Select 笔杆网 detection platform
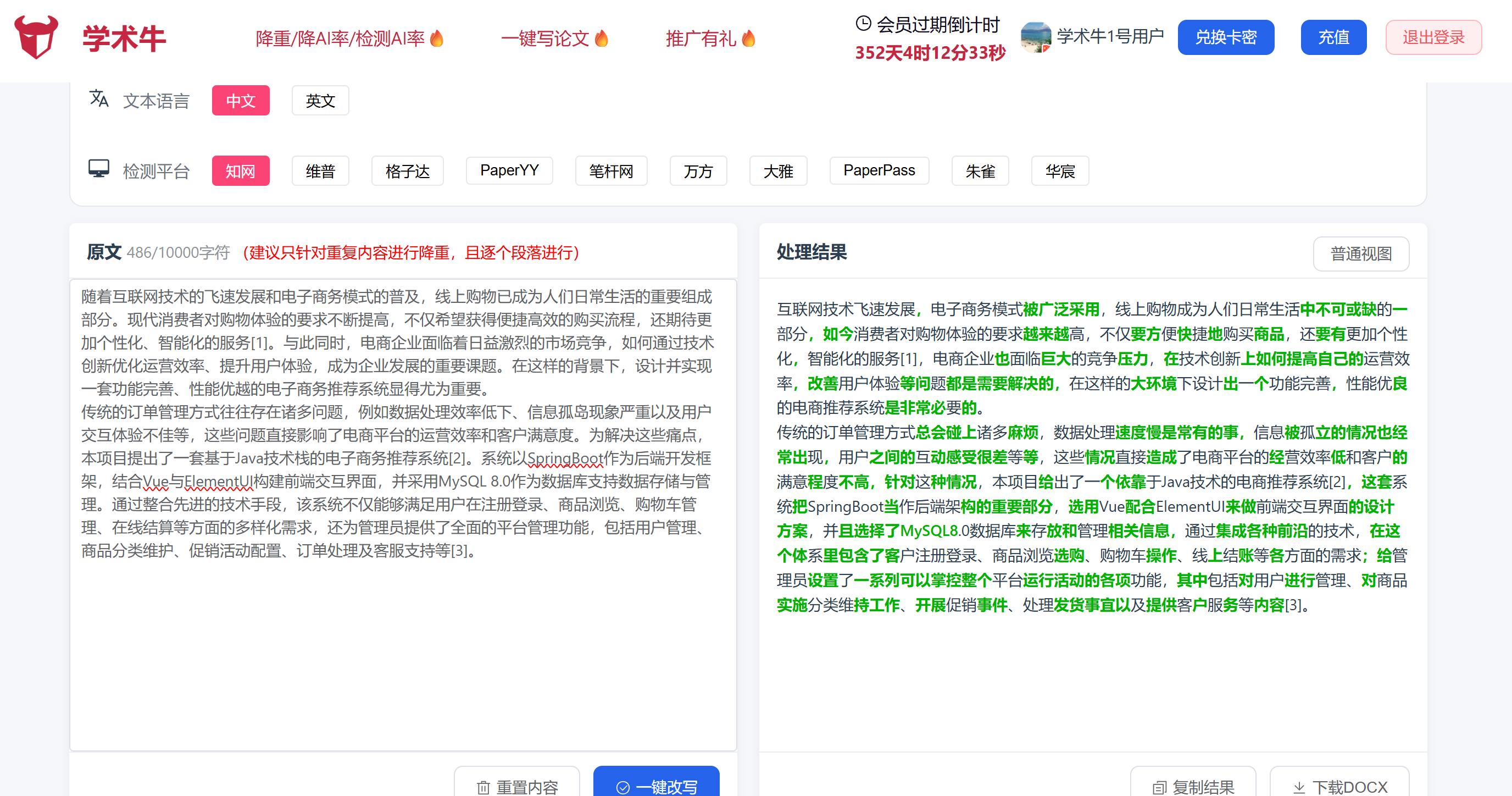Viewport: 1512px width, 796px height. (611, 171)
